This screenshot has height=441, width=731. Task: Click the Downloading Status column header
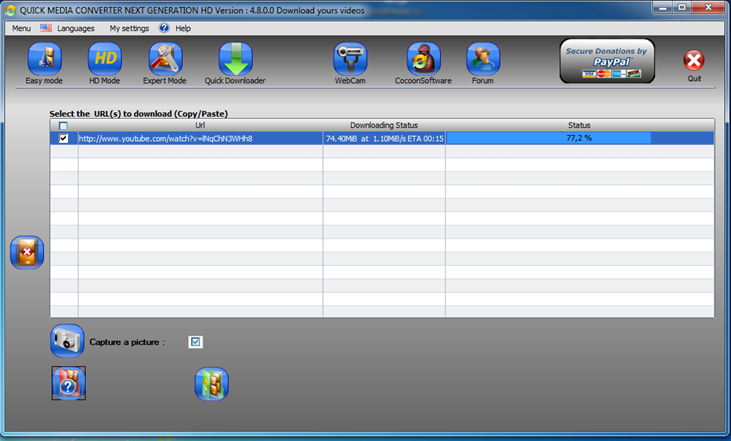384,125
